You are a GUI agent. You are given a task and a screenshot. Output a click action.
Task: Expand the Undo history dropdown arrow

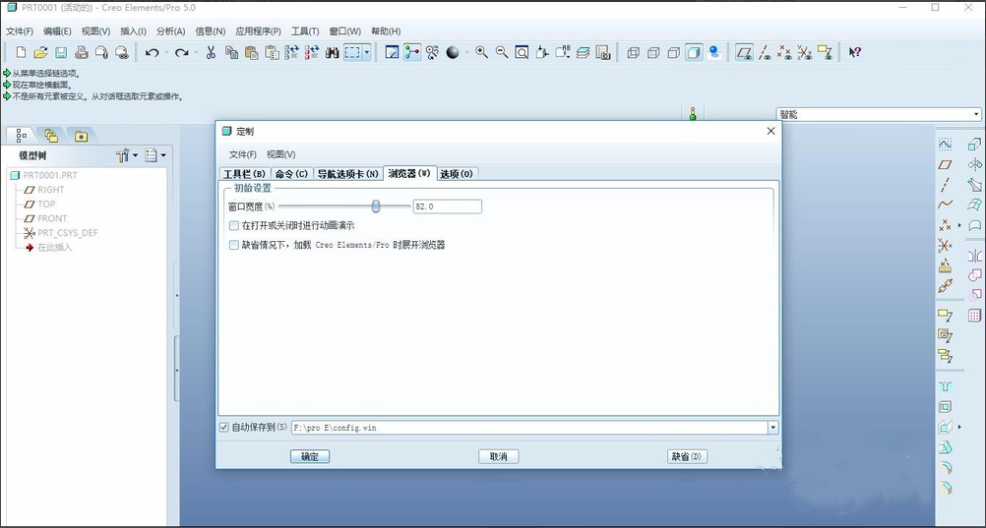167,53
